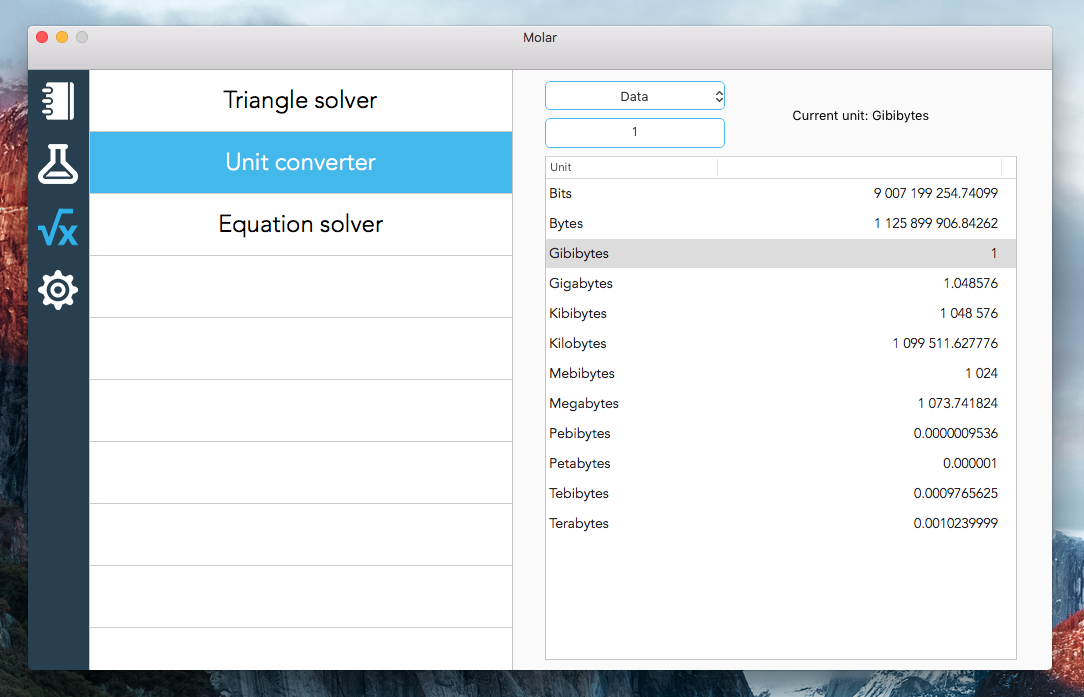Screen dimensions: 1084x697
Task: Click the empty value column header
Action: point(859,167)
